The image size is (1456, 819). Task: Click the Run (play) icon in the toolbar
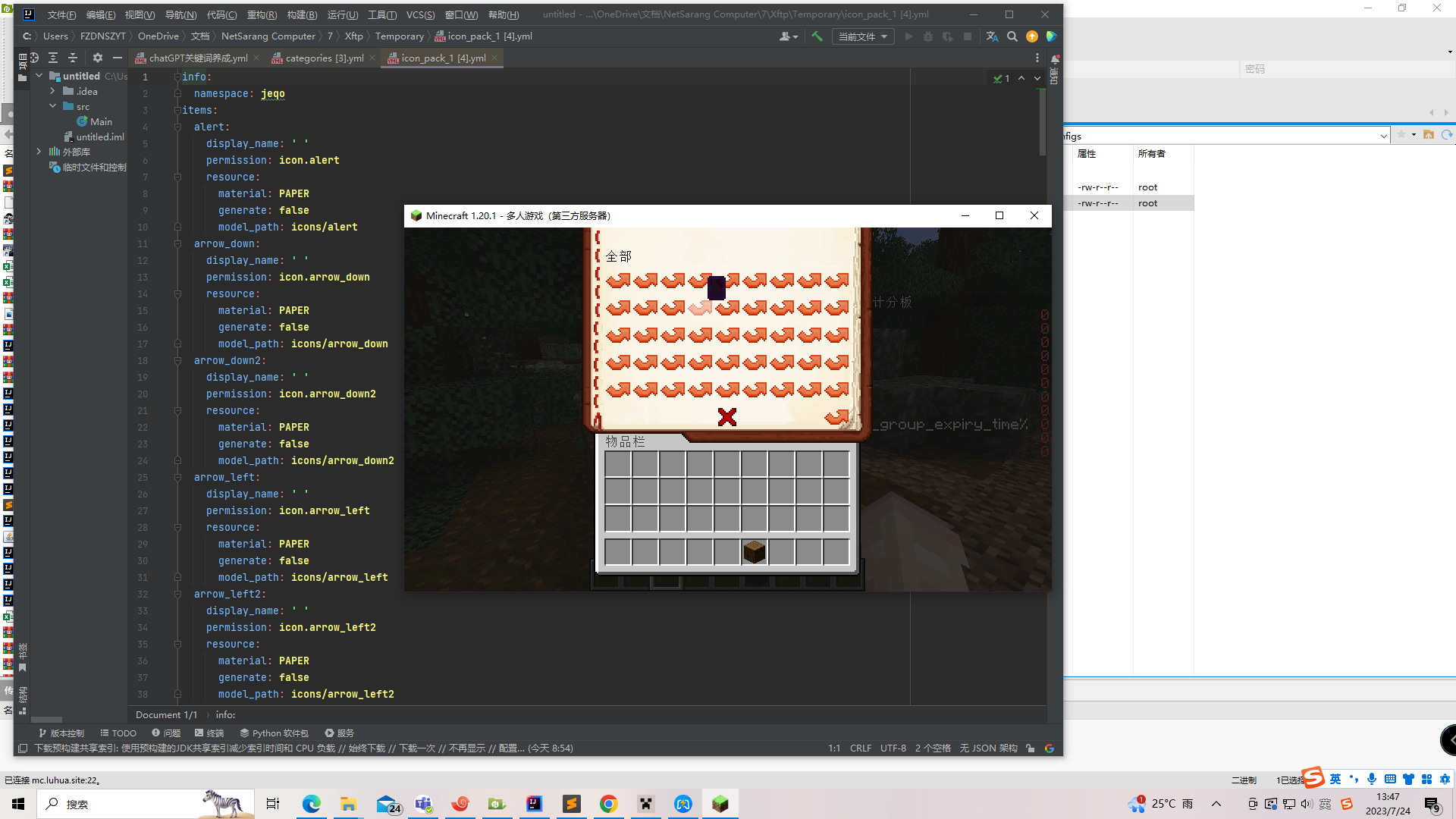[x=908, y=36]
